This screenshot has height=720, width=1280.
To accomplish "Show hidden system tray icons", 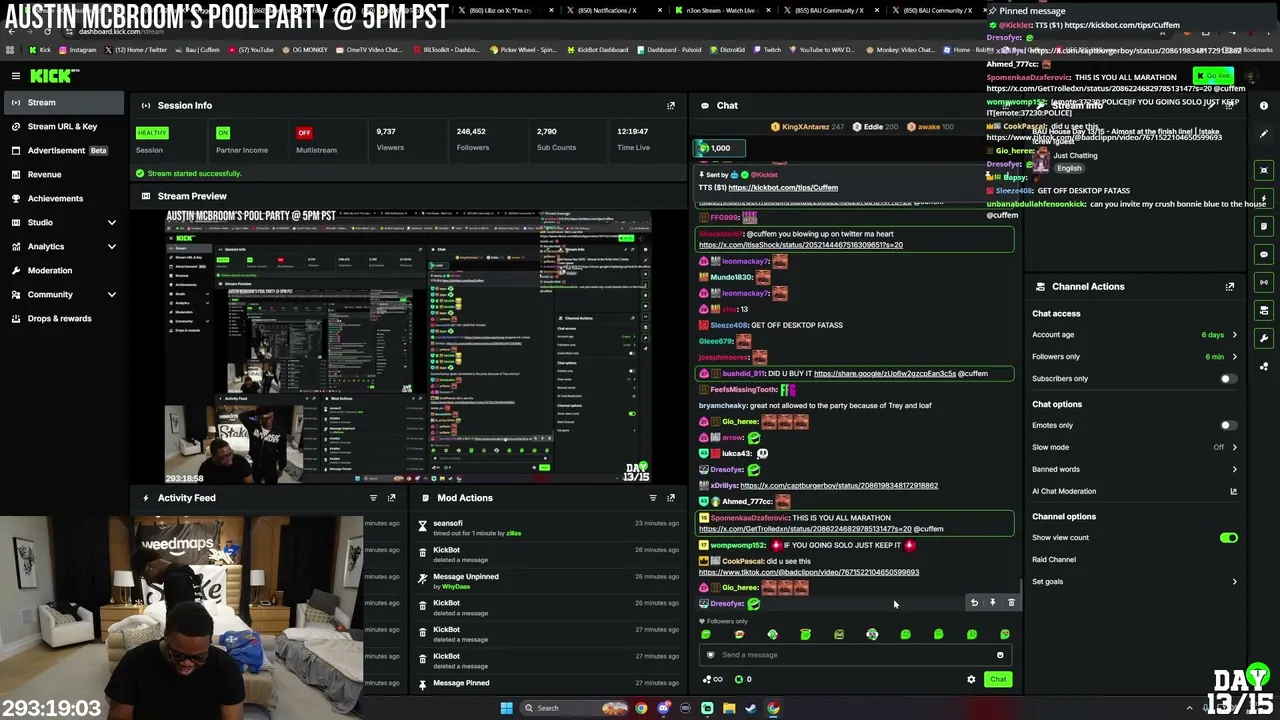I will click(1189, 708).
